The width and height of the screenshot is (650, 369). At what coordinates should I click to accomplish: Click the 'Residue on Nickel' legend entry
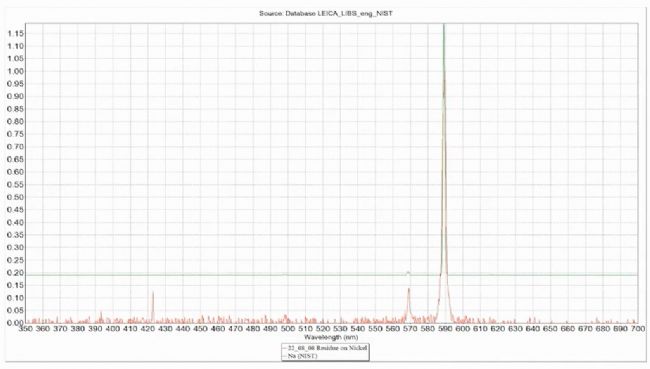(327, 348)
